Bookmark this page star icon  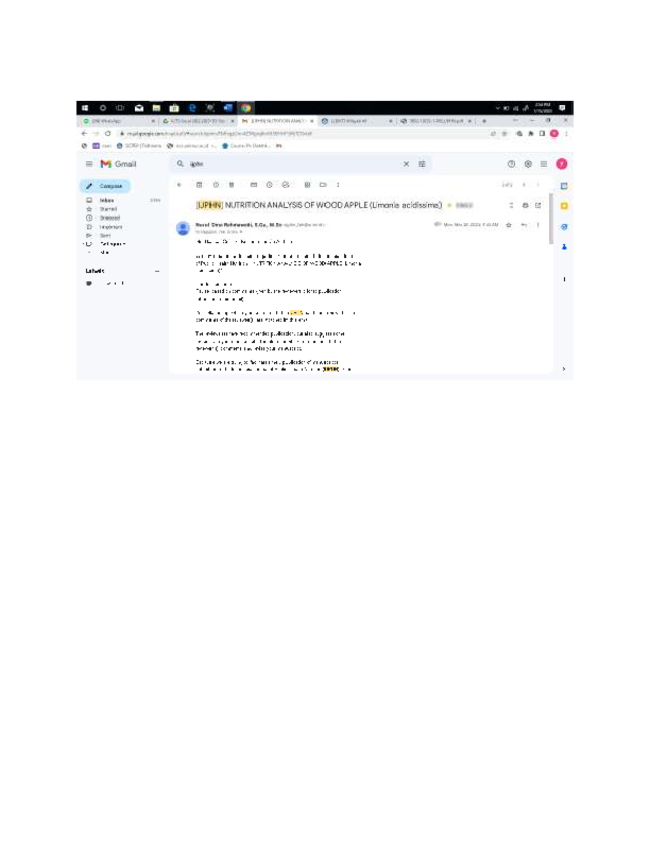(505, 134)
